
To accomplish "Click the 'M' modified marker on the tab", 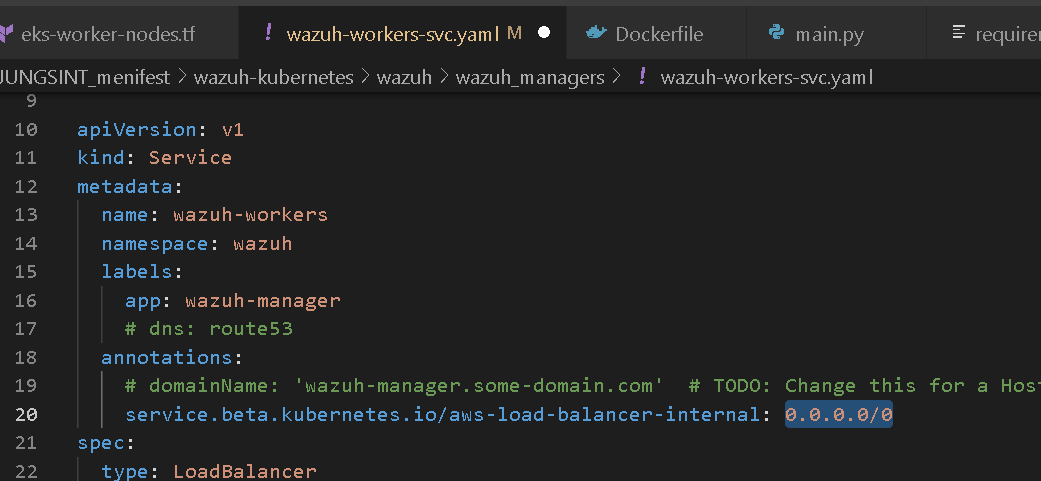I will [514, 33].
